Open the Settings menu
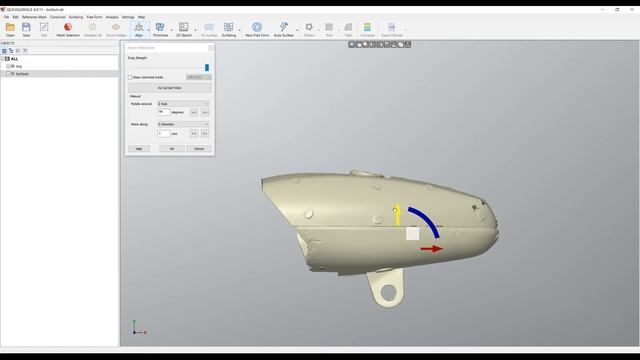This screenshot has width=640, height=360. tap(128, 17)
